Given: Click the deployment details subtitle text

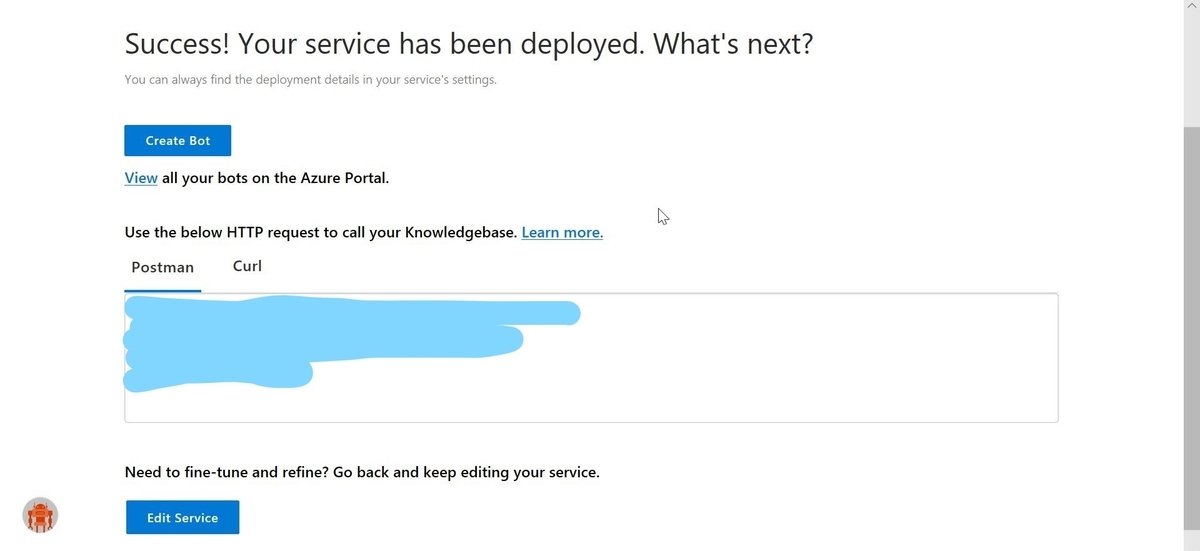Looking at the screenshot, I should tap(310, 80).
